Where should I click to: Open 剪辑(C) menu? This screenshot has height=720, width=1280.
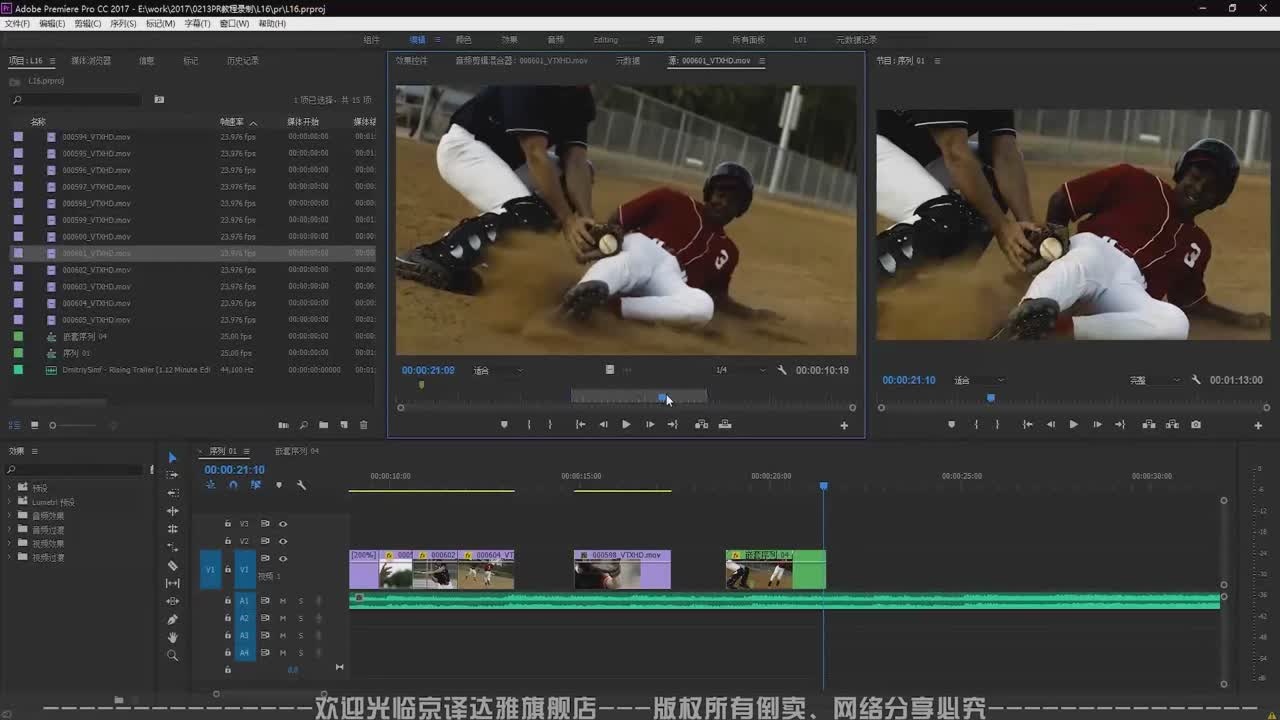(x=88, y=23)
